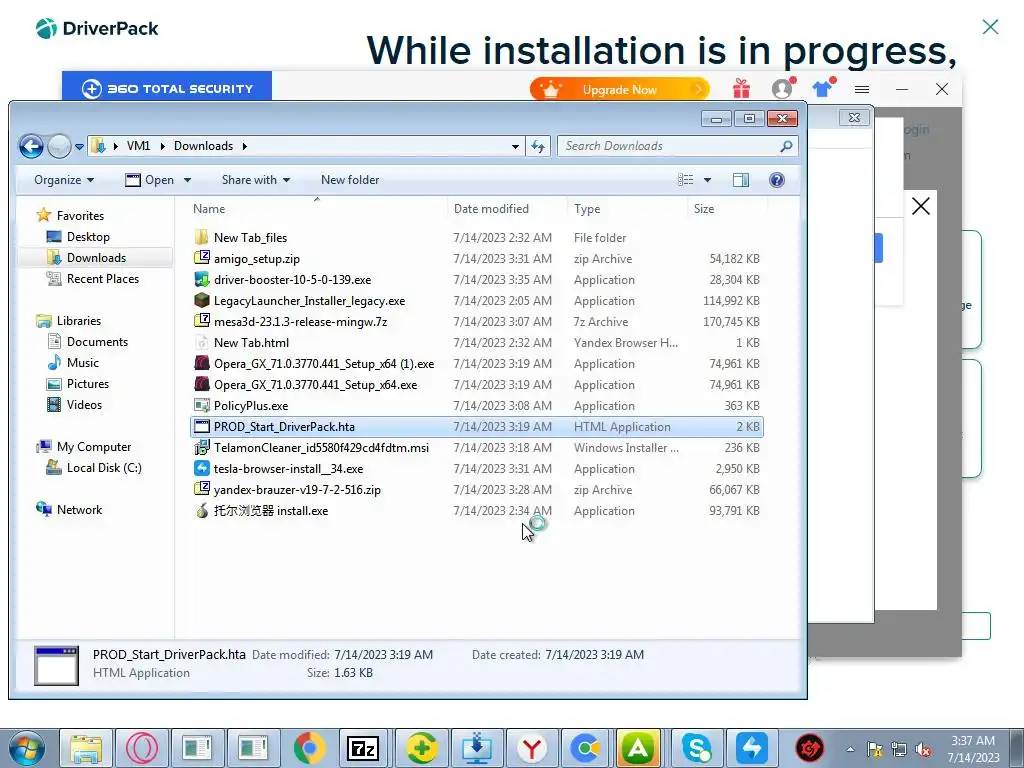Open the account avatar in 360 Total Security
The image size is (1024, 768).
point(782,88)
